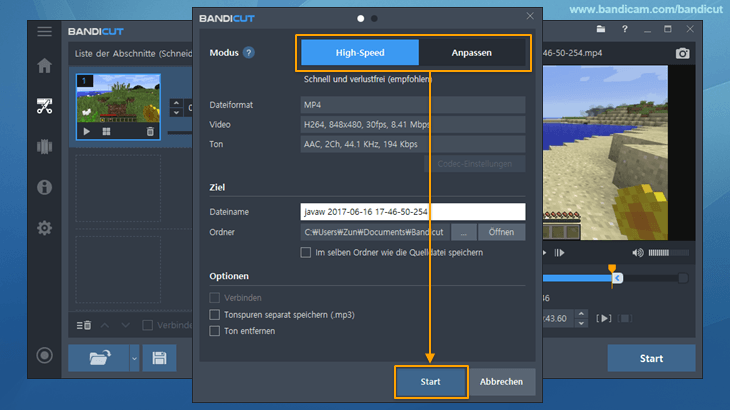The width and height of the screenshot is (730, 410).
Task: Click the browse folder "..." button
Action: click(462, 232)
